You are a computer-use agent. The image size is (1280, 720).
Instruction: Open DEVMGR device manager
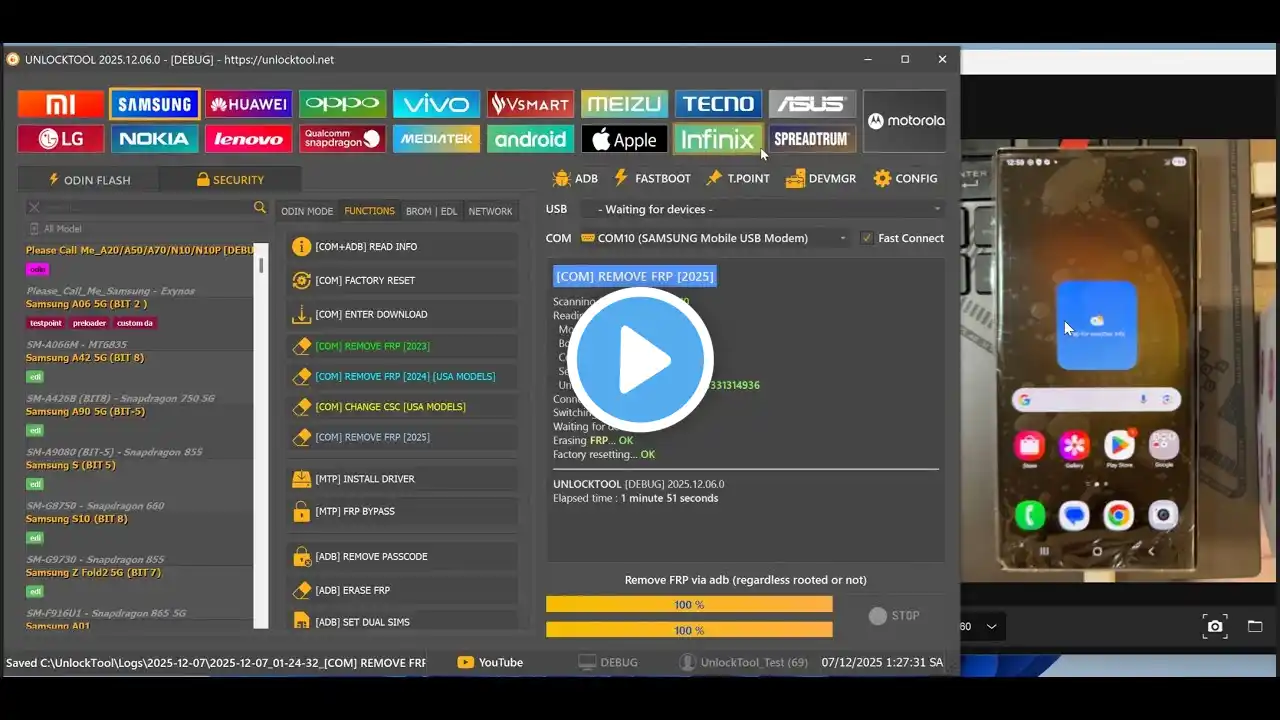coord(820,178)
